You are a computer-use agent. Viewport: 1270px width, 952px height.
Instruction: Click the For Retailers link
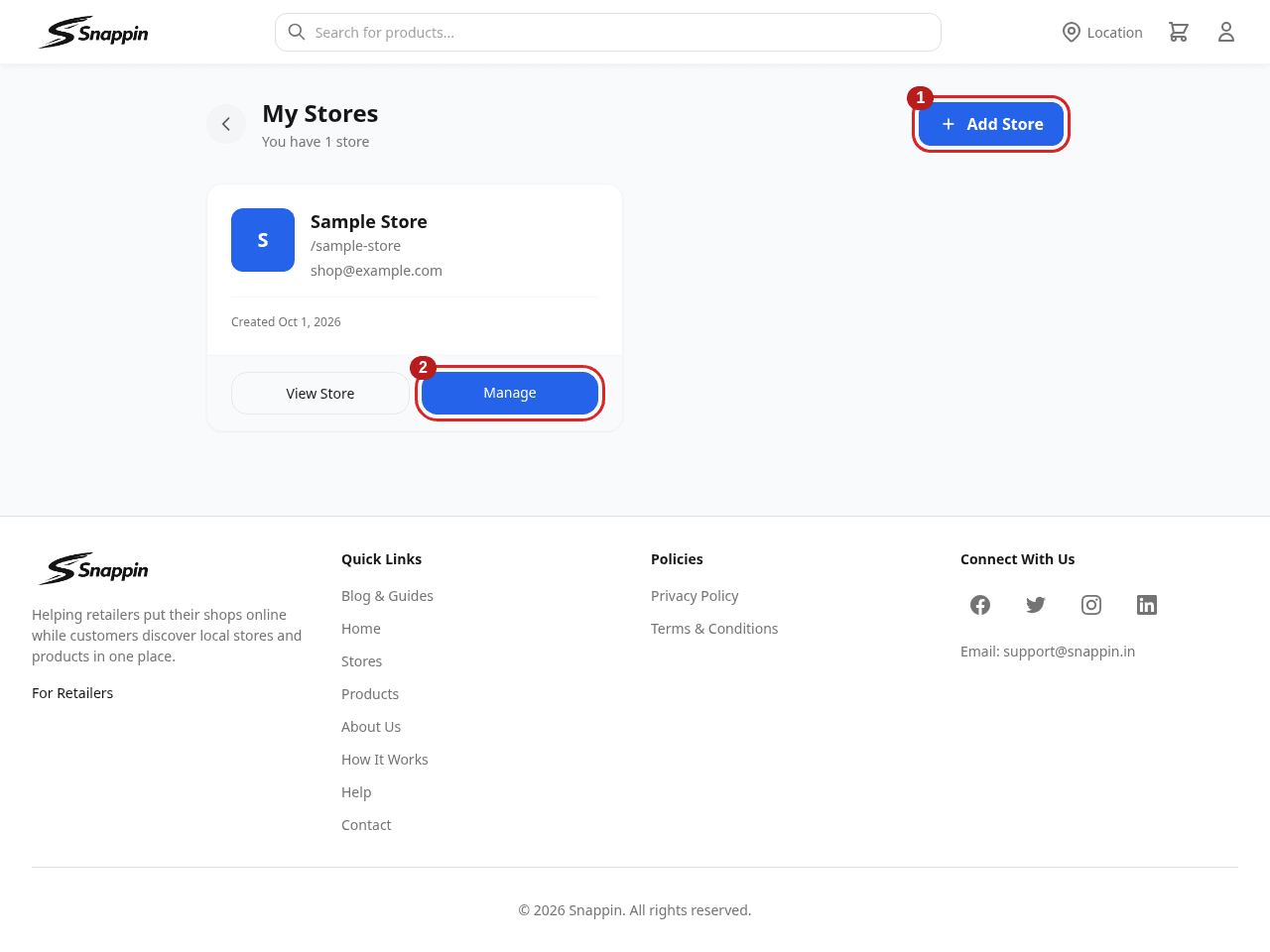coord(72,693)
